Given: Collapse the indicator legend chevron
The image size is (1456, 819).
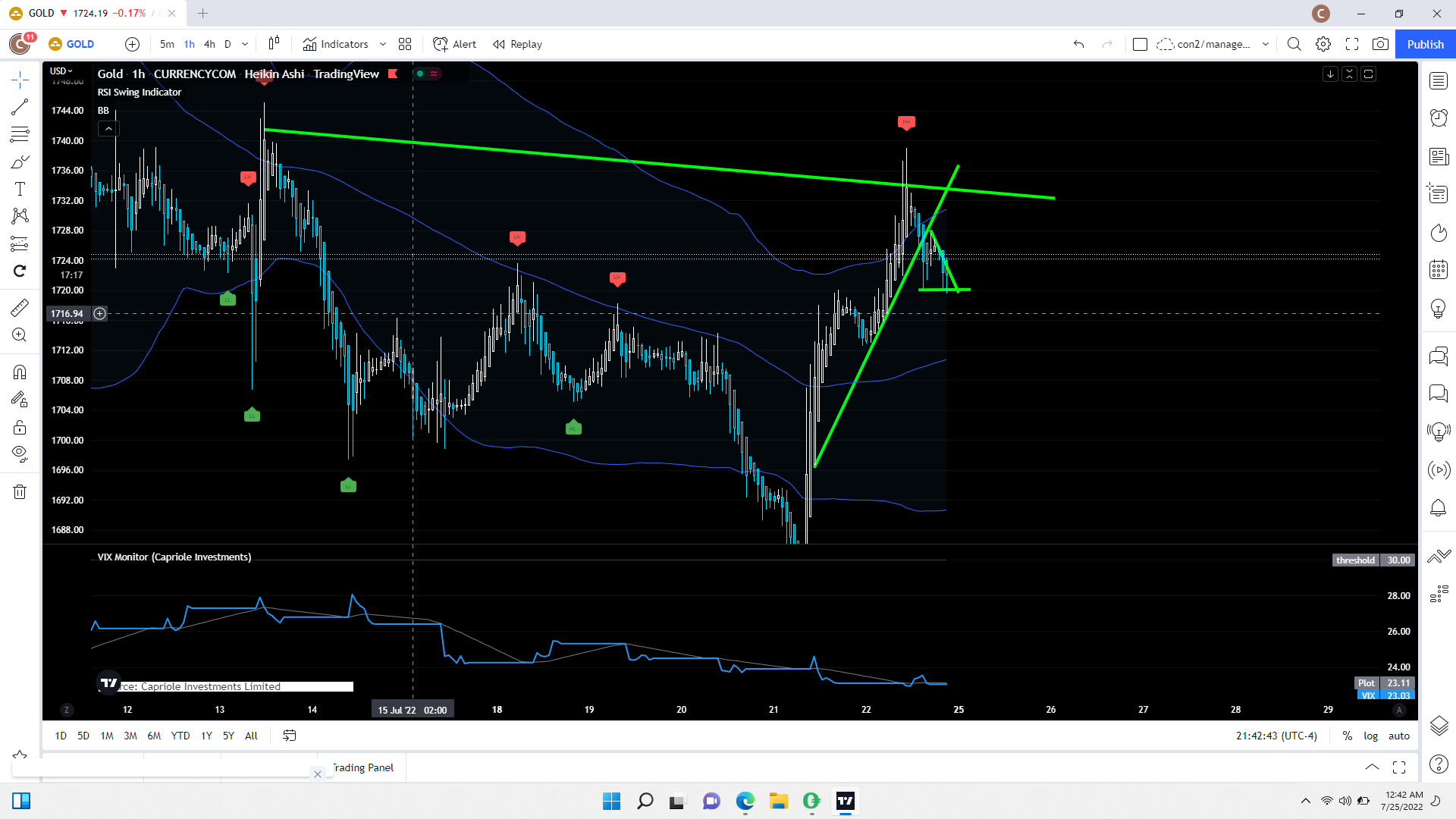Looking at the screenshot, I should [x=108, y=129].
